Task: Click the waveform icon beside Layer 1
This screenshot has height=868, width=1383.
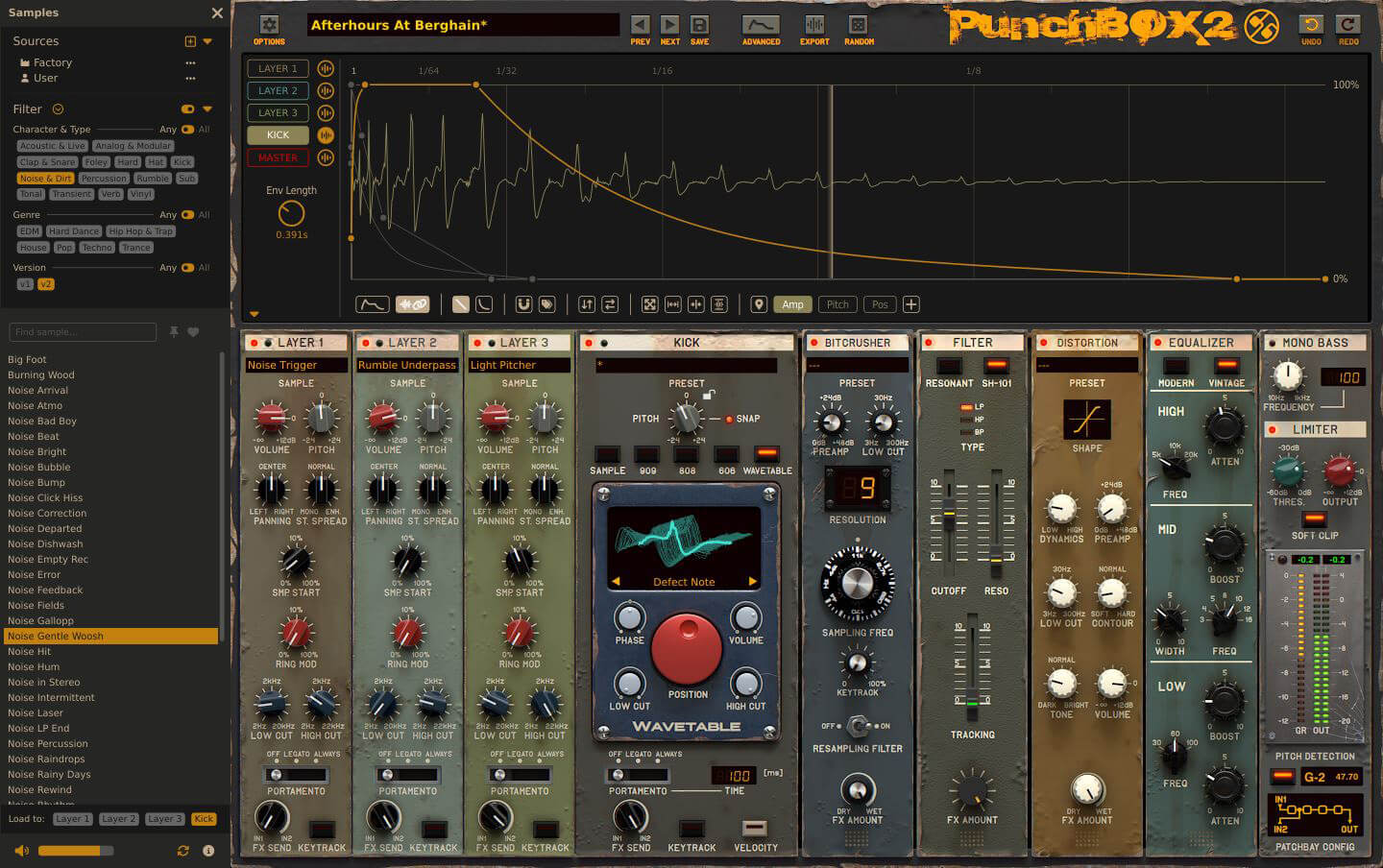Action: 326,68
